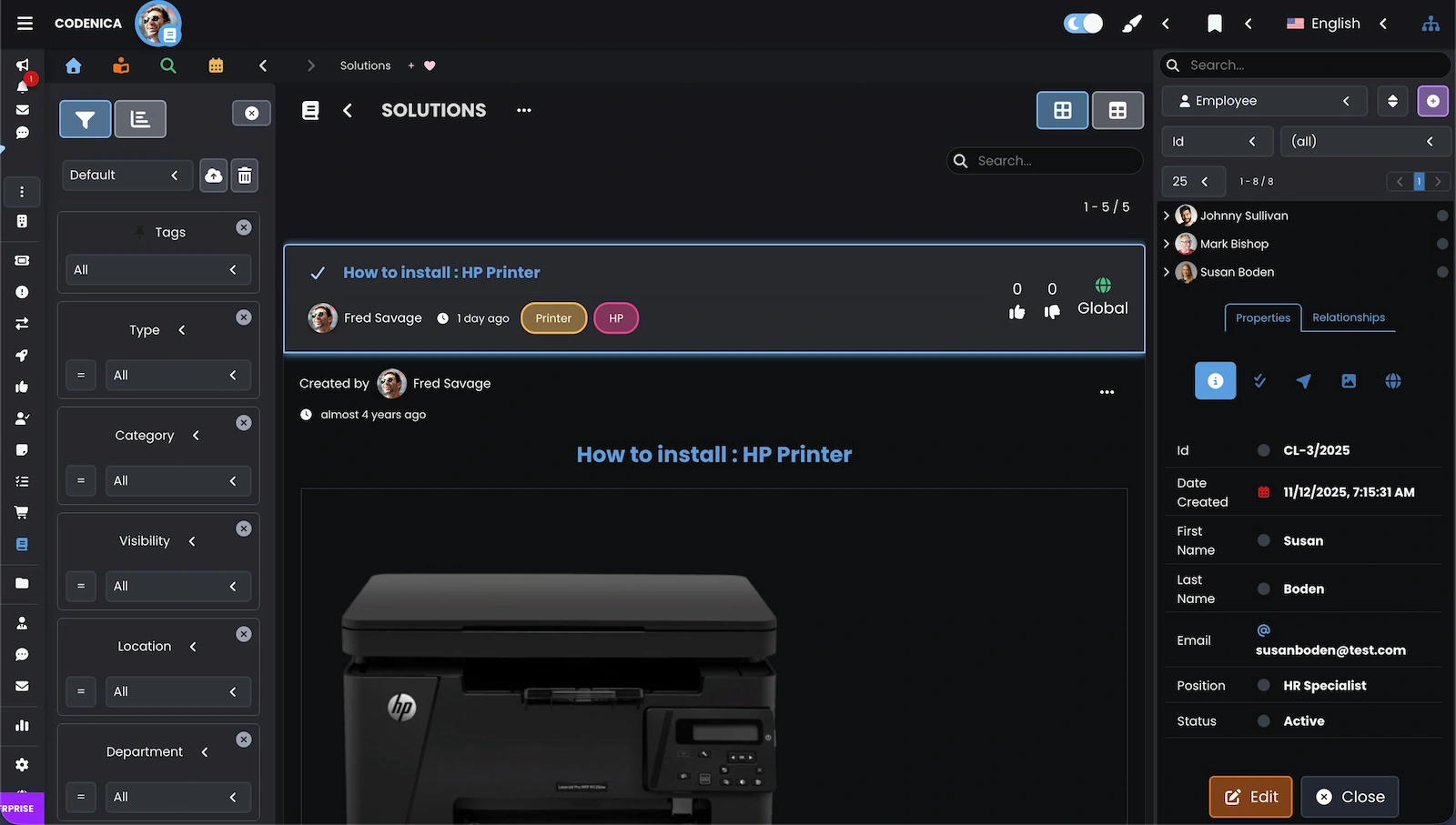The height and width of the screenshot is (825, 1456).
Task: Toggle the status dot next to Susan Boden
Action: pyautogui.click(x=1442, y=272)
